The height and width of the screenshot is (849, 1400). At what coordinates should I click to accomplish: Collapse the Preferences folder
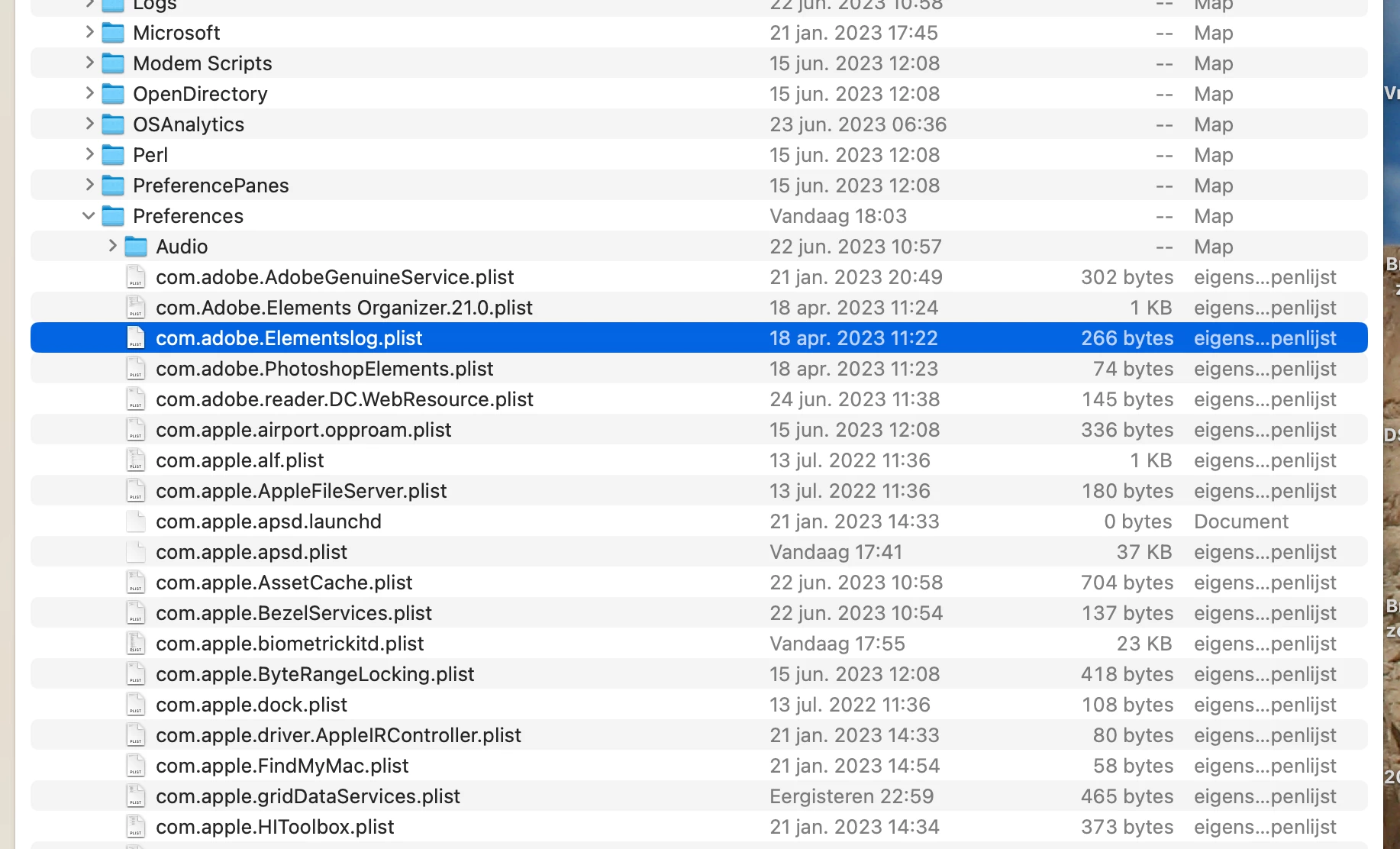[x=89, y=216]
